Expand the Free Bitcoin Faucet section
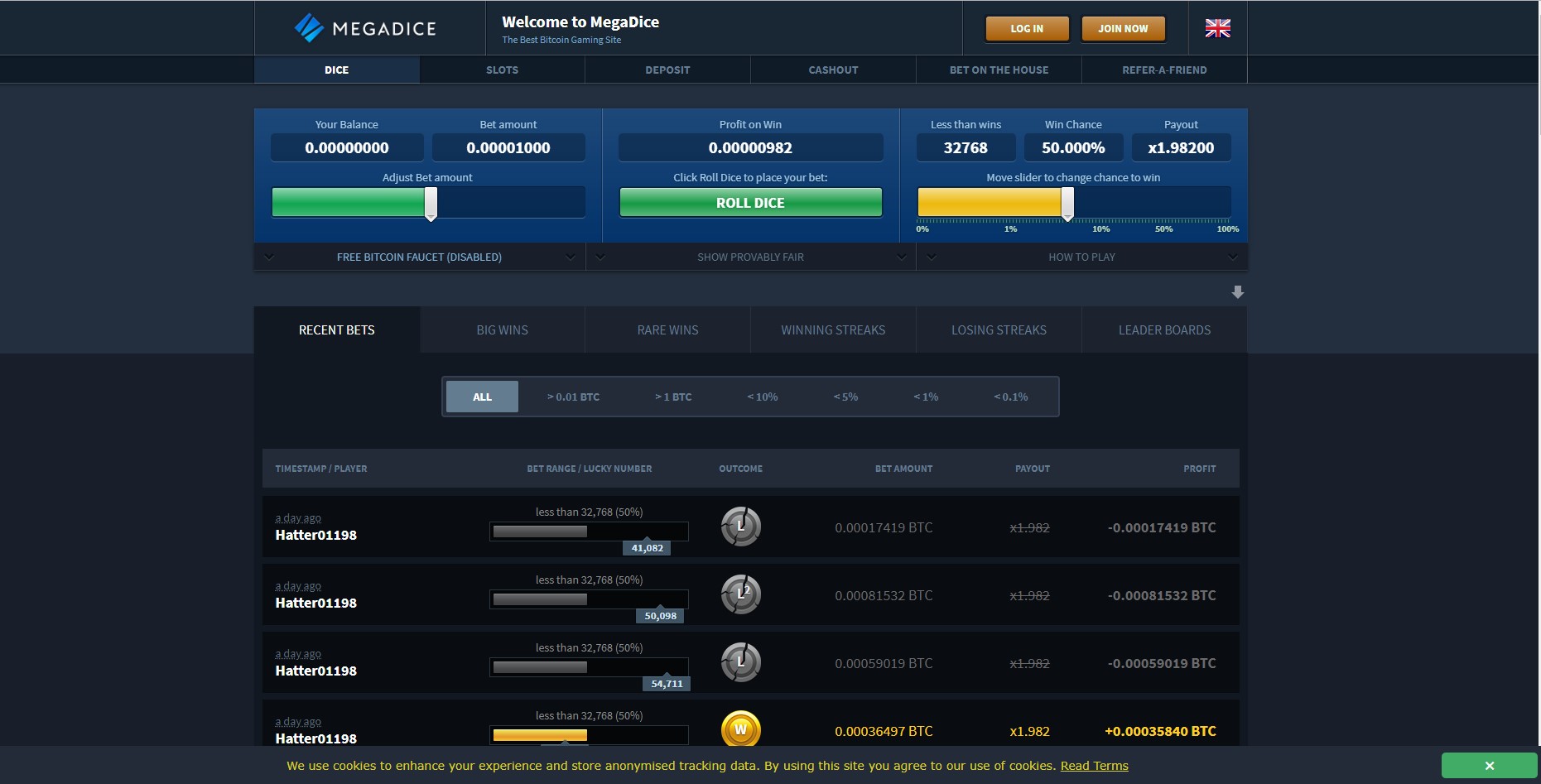Viewport: 1541px width, 784px height. 419,257
